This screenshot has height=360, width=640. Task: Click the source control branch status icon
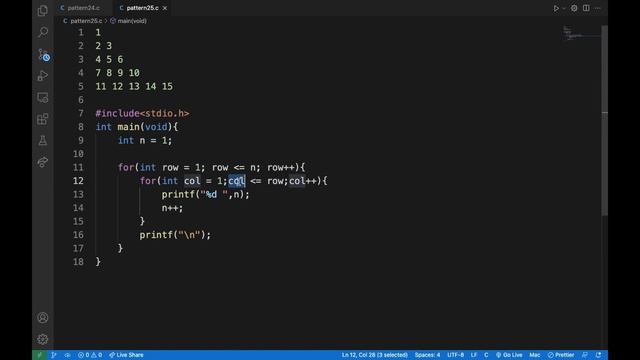pos(54,355)
